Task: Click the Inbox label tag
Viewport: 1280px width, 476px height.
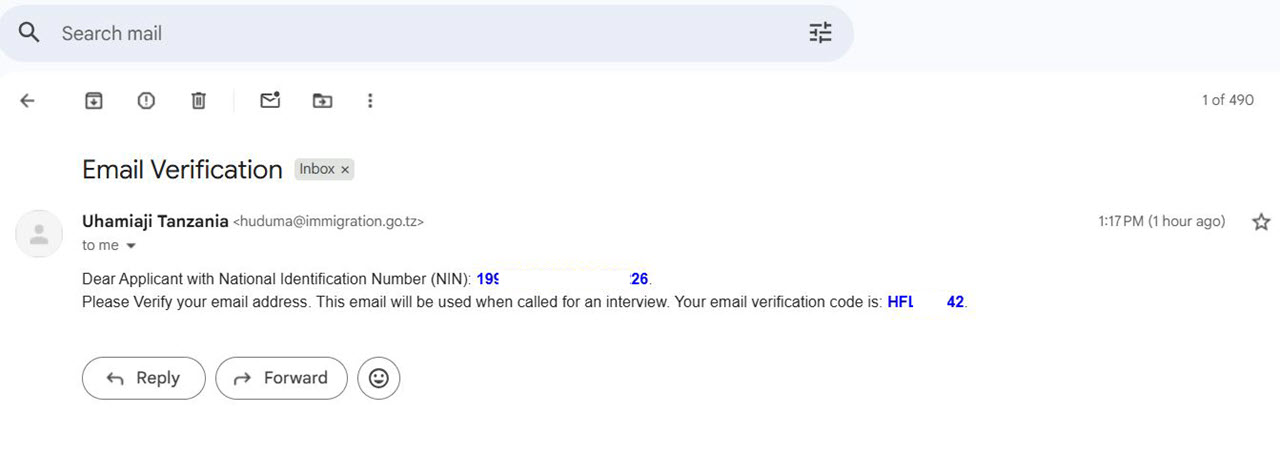Action: (x=317, y=170)
